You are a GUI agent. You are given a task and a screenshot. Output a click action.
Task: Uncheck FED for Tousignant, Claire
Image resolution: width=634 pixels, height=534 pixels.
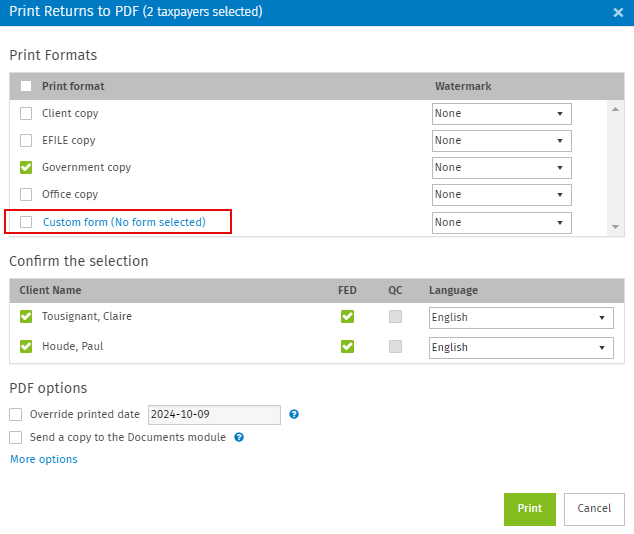[x=347, y=316]
